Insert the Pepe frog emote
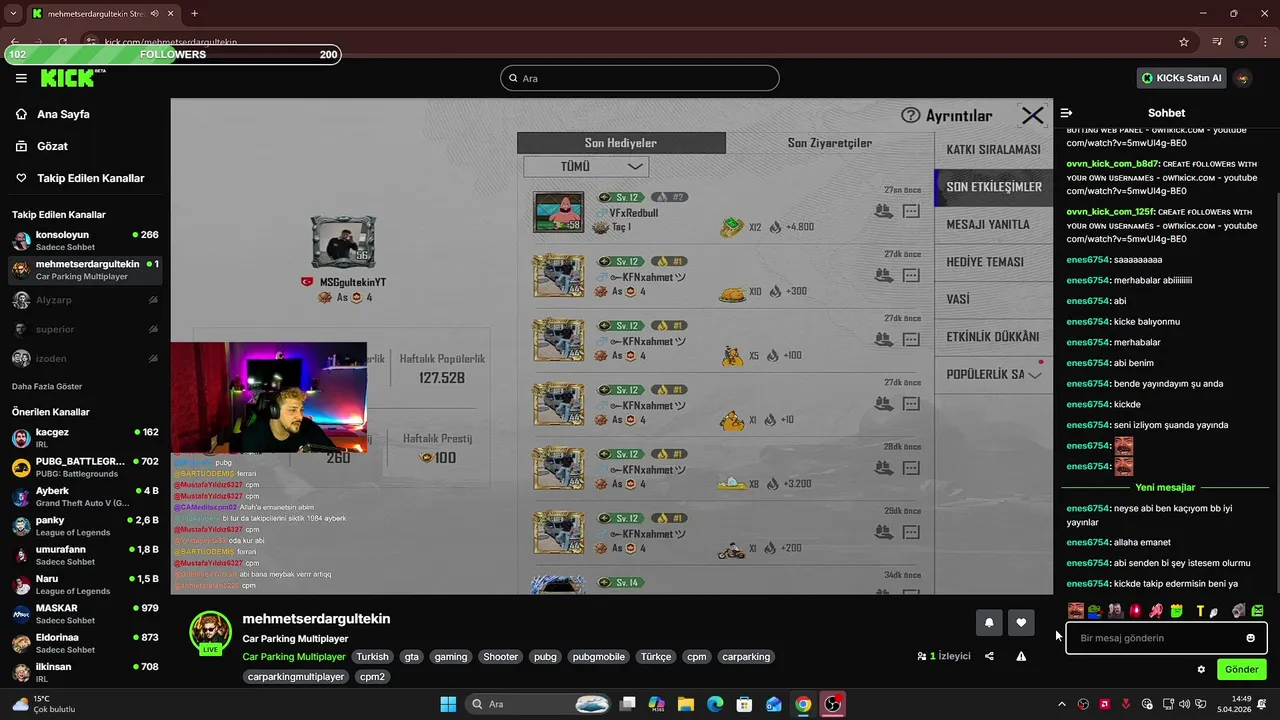Image resolution: width=1280 pixels, height=720 pixels. pyautogui.click(x=1095, y=610)
